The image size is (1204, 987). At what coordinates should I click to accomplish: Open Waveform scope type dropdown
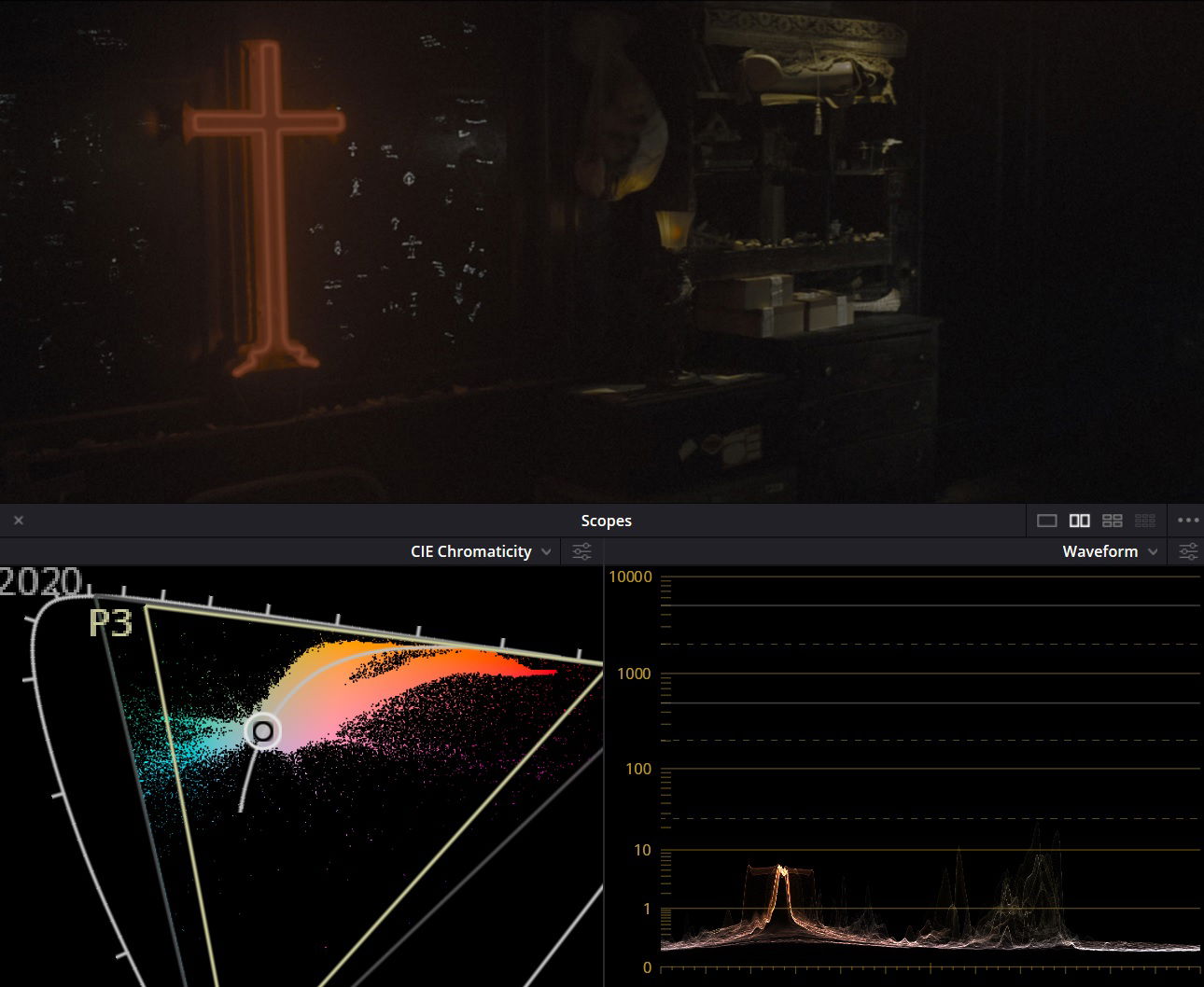(1110, 551)
